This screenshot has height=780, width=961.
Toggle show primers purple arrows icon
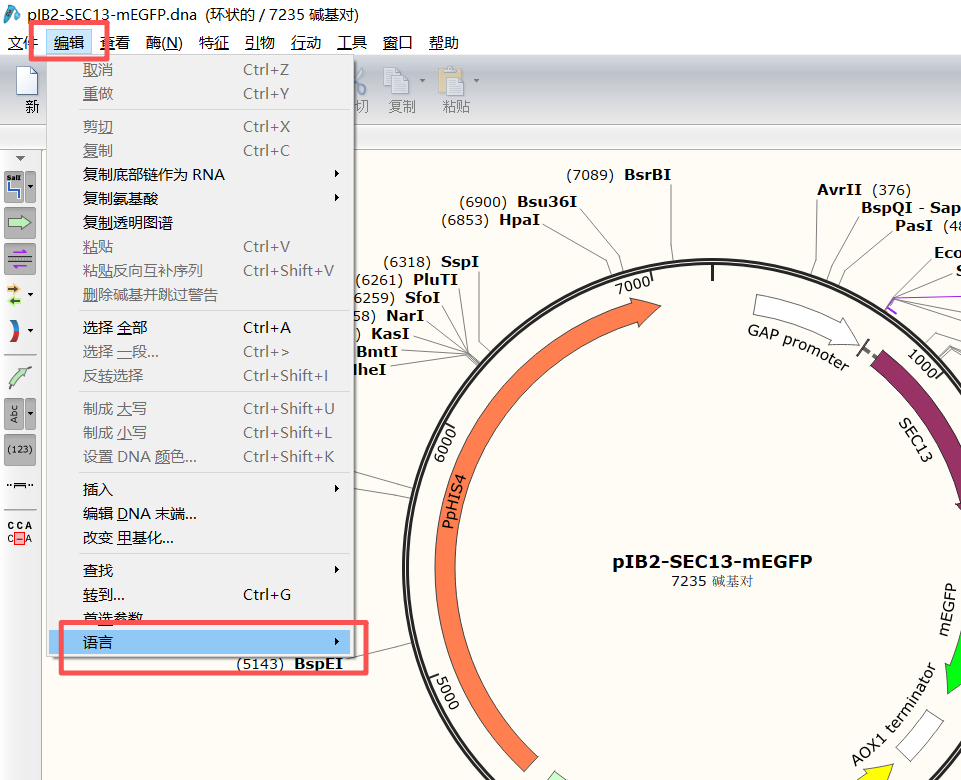tap(20, 259)
